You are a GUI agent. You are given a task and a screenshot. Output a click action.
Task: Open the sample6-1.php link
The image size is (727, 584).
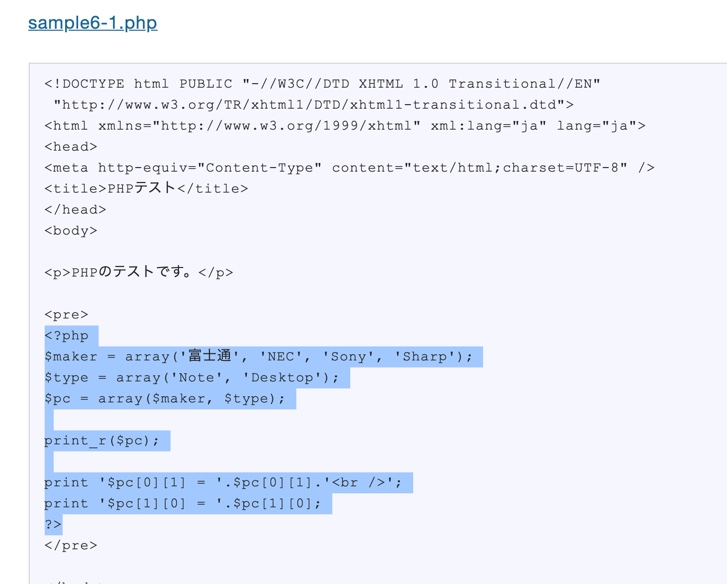(x=92, y=22)
